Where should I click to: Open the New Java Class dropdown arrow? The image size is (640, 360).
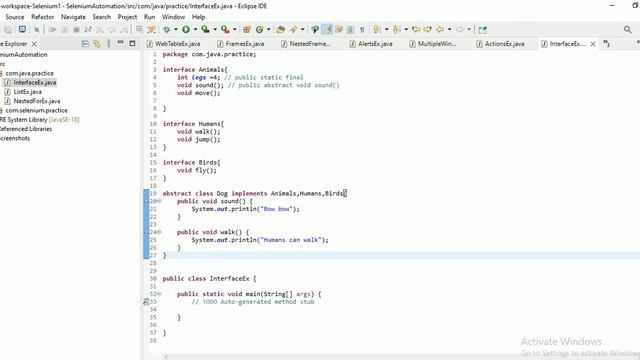(269, 29)
